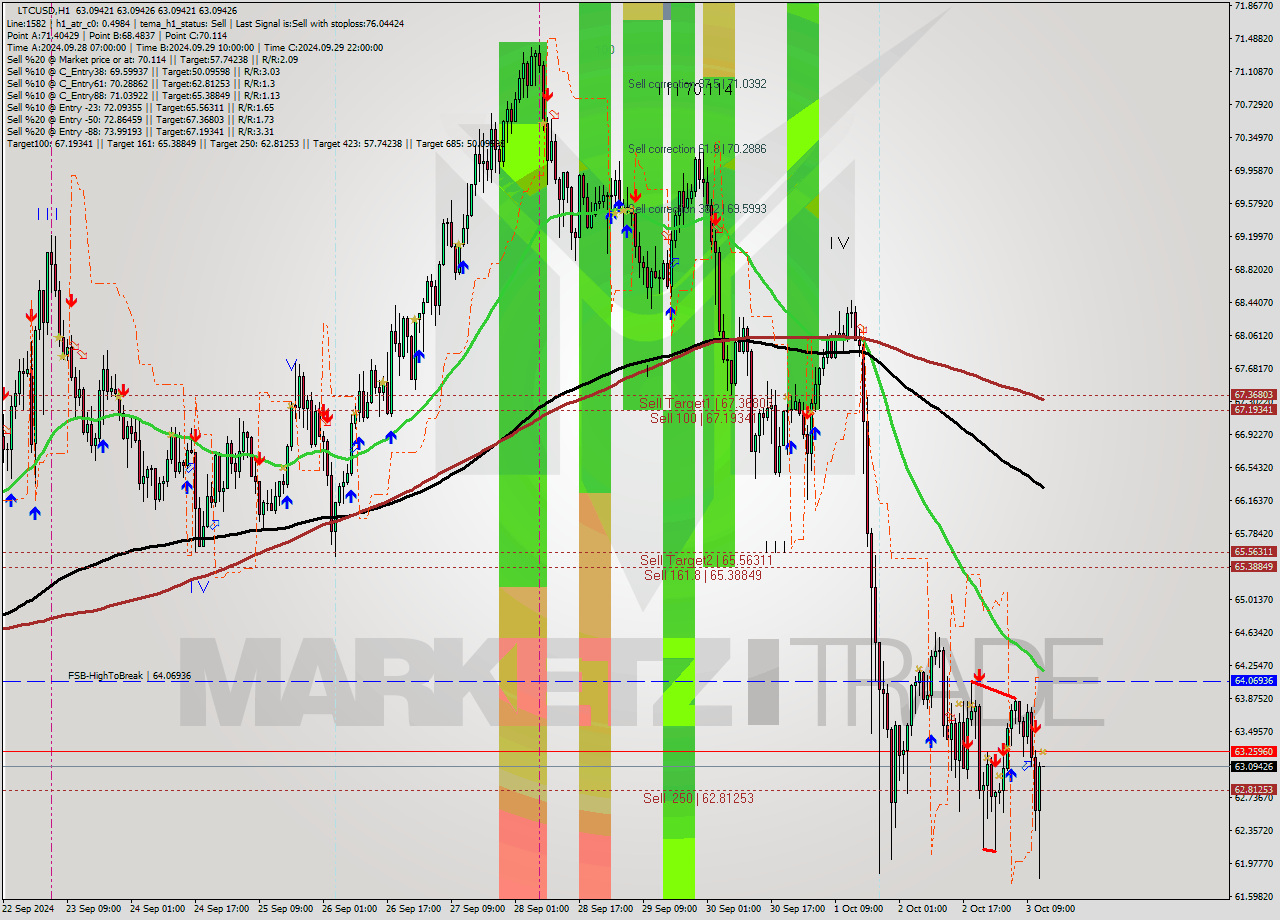The width and height of the screenshot is (1280, 920).
Task: Click the blue 64.06936 price tag
Action: (x=1253, y=681)
